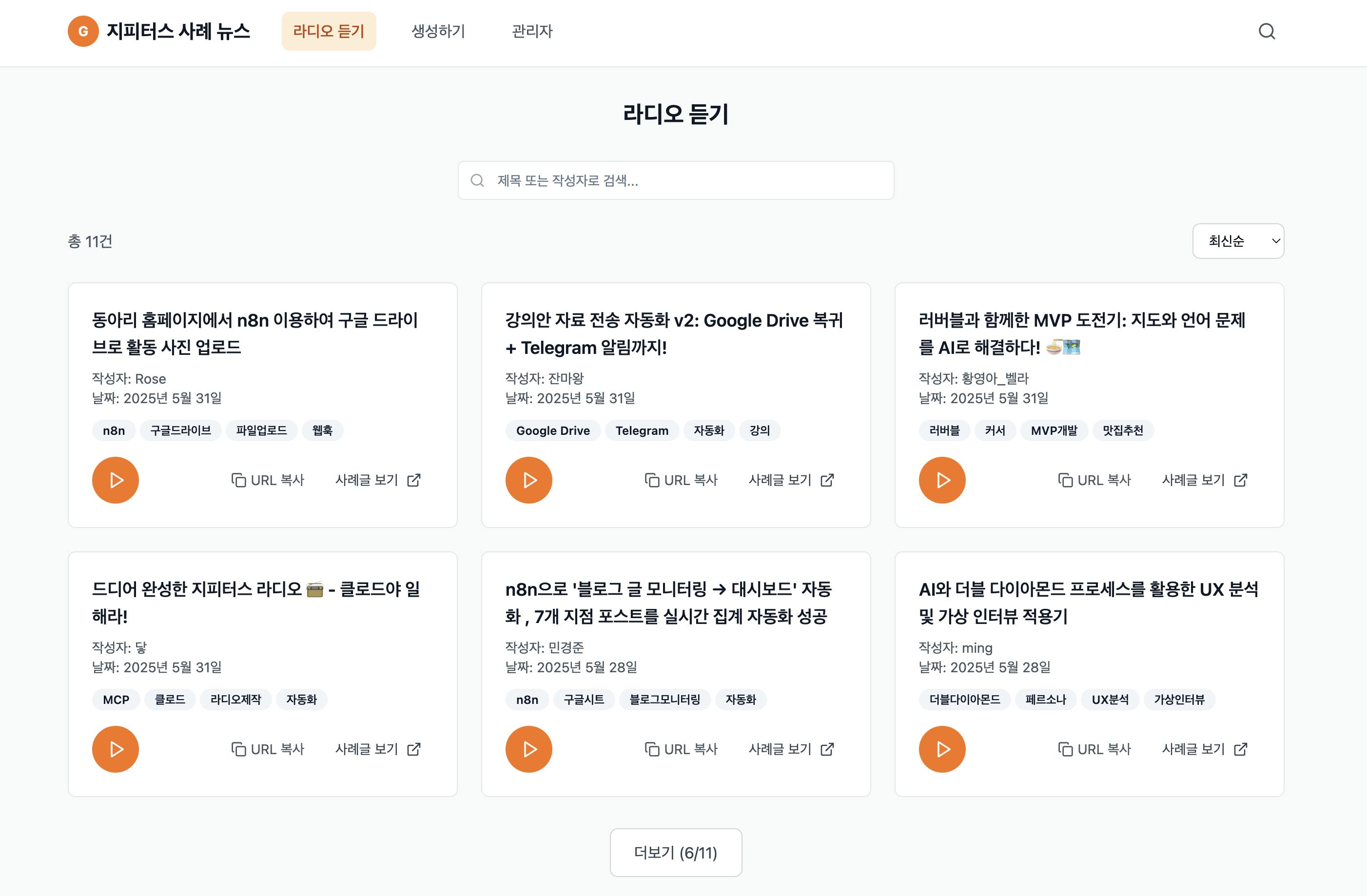Click the 더보기 (6/11) button
The width and height of the screenshot is (1367, 896).
[676, 852]
